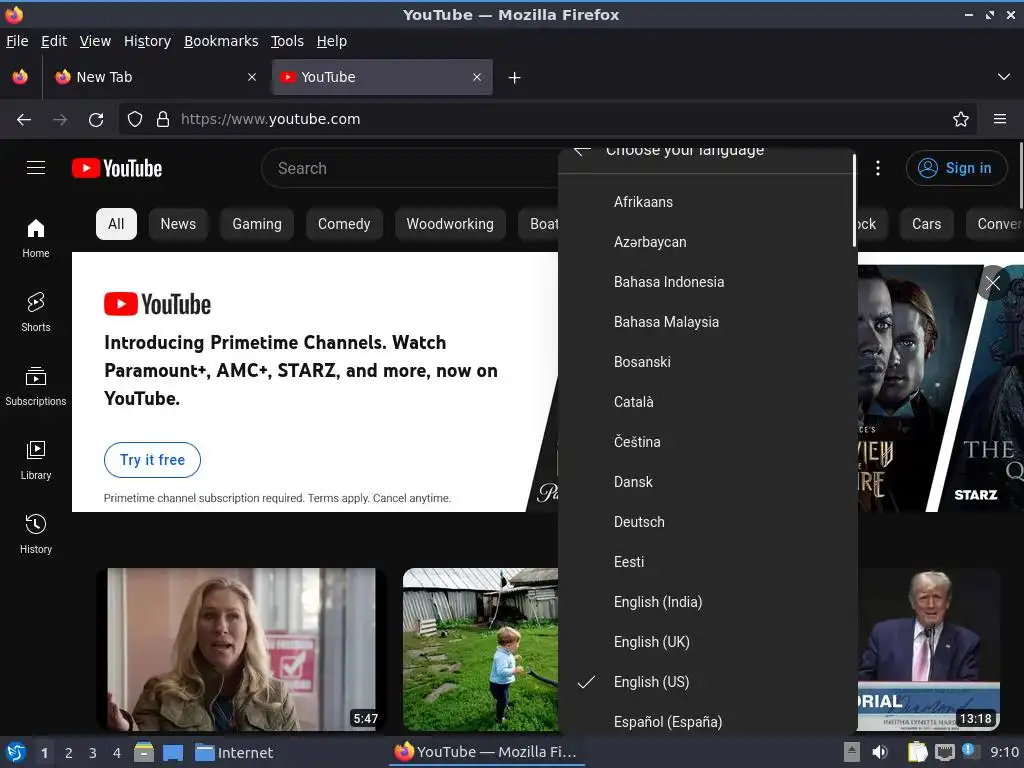
Task: Pick English (India) language
Action: pyautogui.click(x=706, y=602)
